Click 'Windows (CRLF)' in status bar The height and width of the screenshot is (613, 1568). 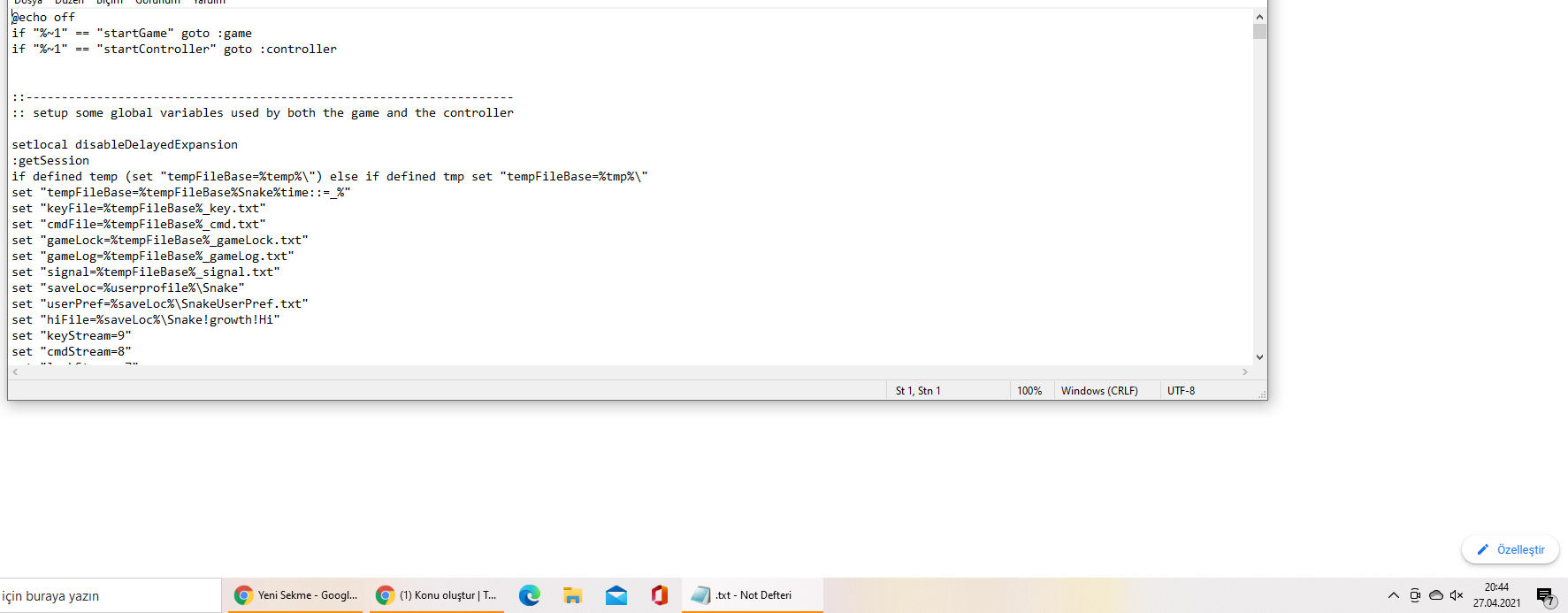click(x=1099, y=390)
